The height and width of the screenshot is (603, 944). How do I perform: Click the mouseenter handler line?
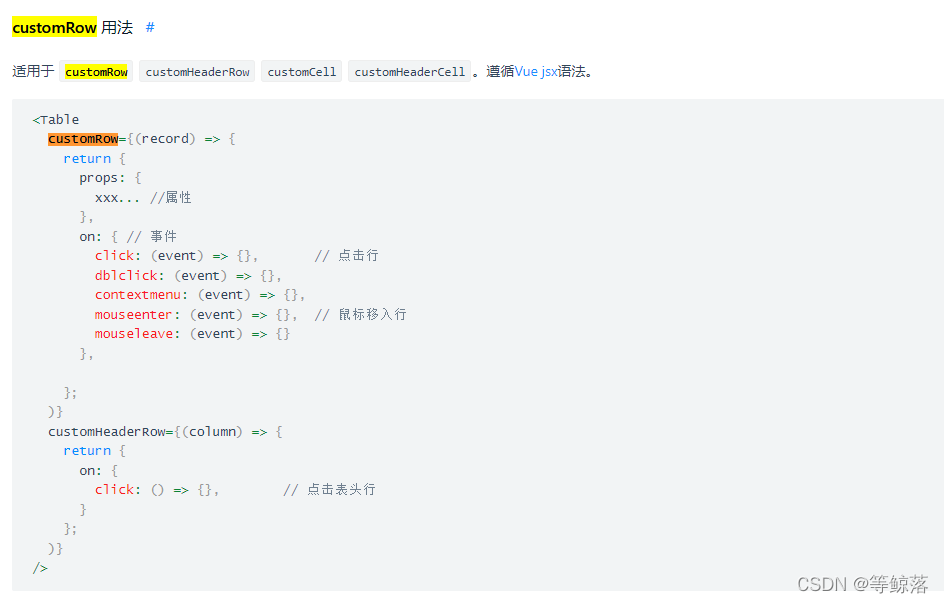(134, 314)
